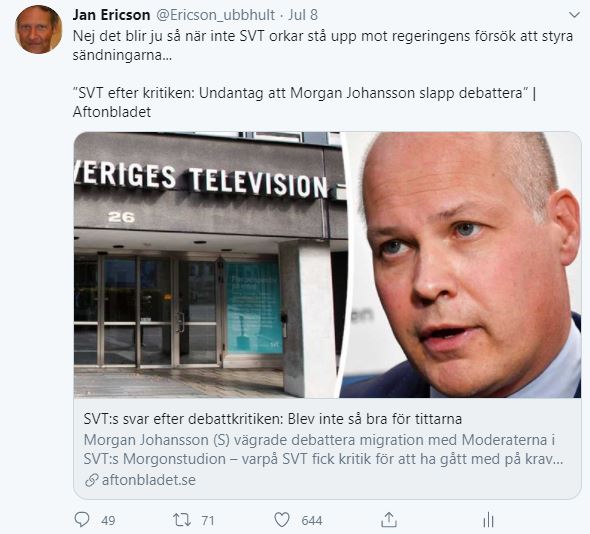Image resolution: width=590 pixels, height=534 pixels.
Task: Open the share upload icon
Action: tap(389, 520)
